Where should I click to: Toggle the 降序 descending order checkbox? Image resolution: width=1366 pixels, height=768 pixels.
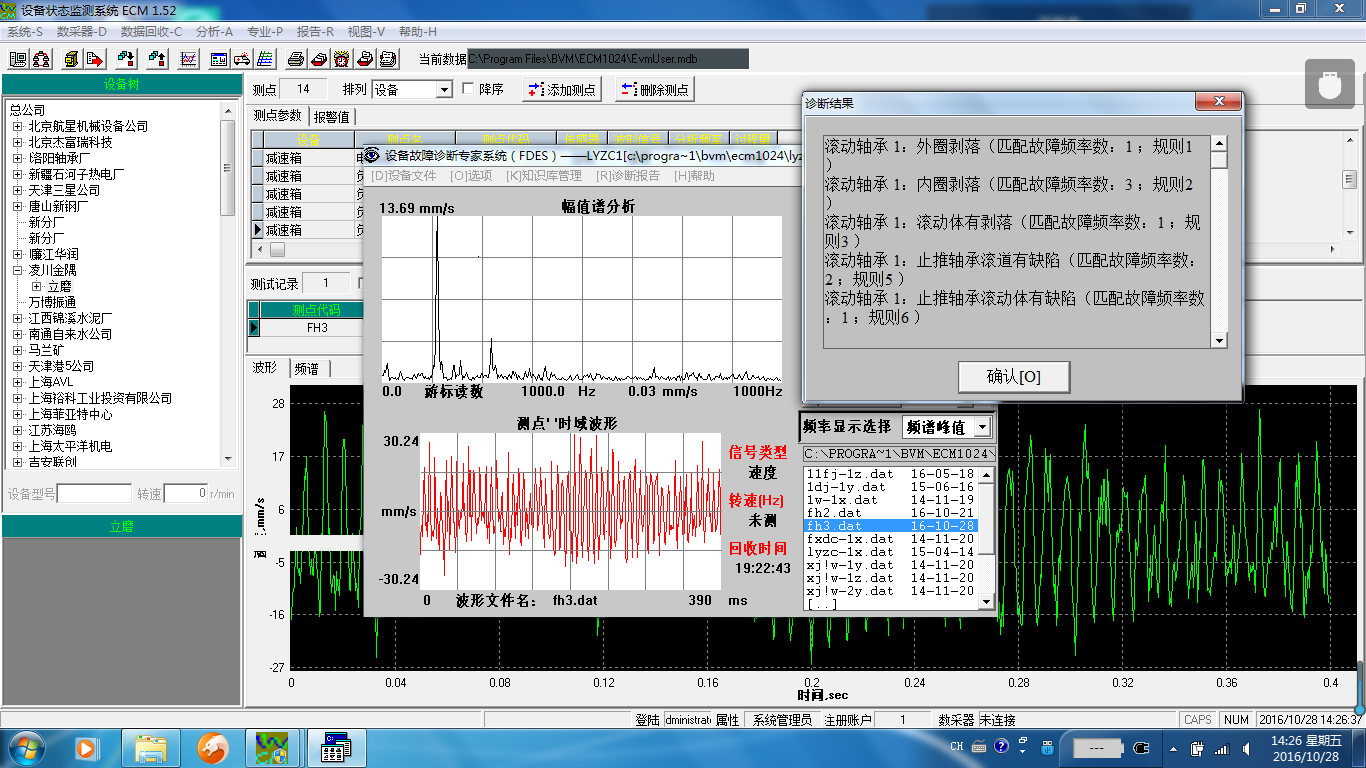(468, 89)
